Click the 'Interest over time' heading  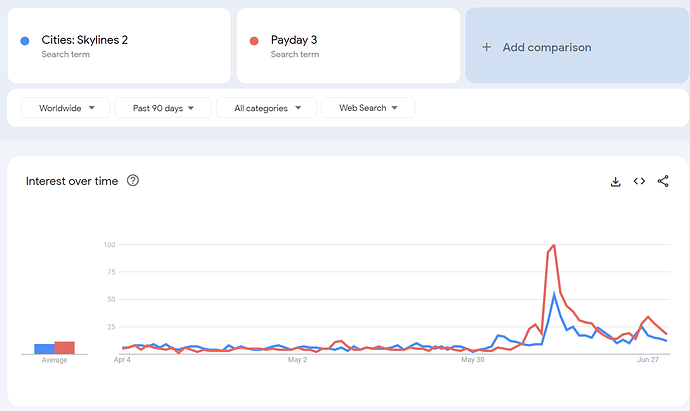(72, 181)
